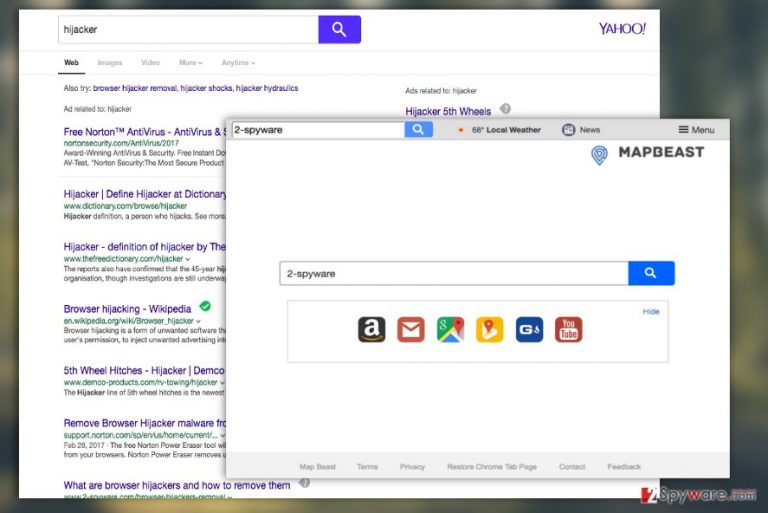Click 'Restore Chrome Tab Page' footer link
This screenshot has height=513, width=768.
[x=492, y=466]
